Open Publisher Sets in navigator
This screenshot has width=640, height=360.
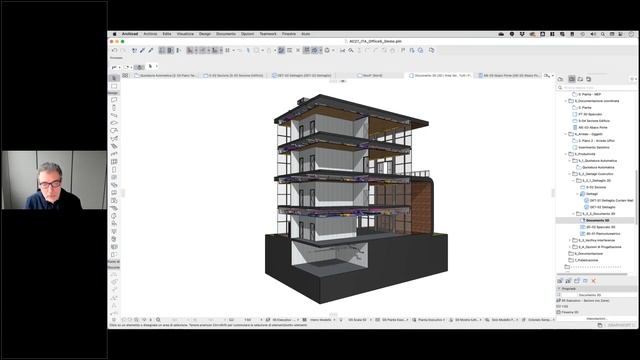coord(588,79)
